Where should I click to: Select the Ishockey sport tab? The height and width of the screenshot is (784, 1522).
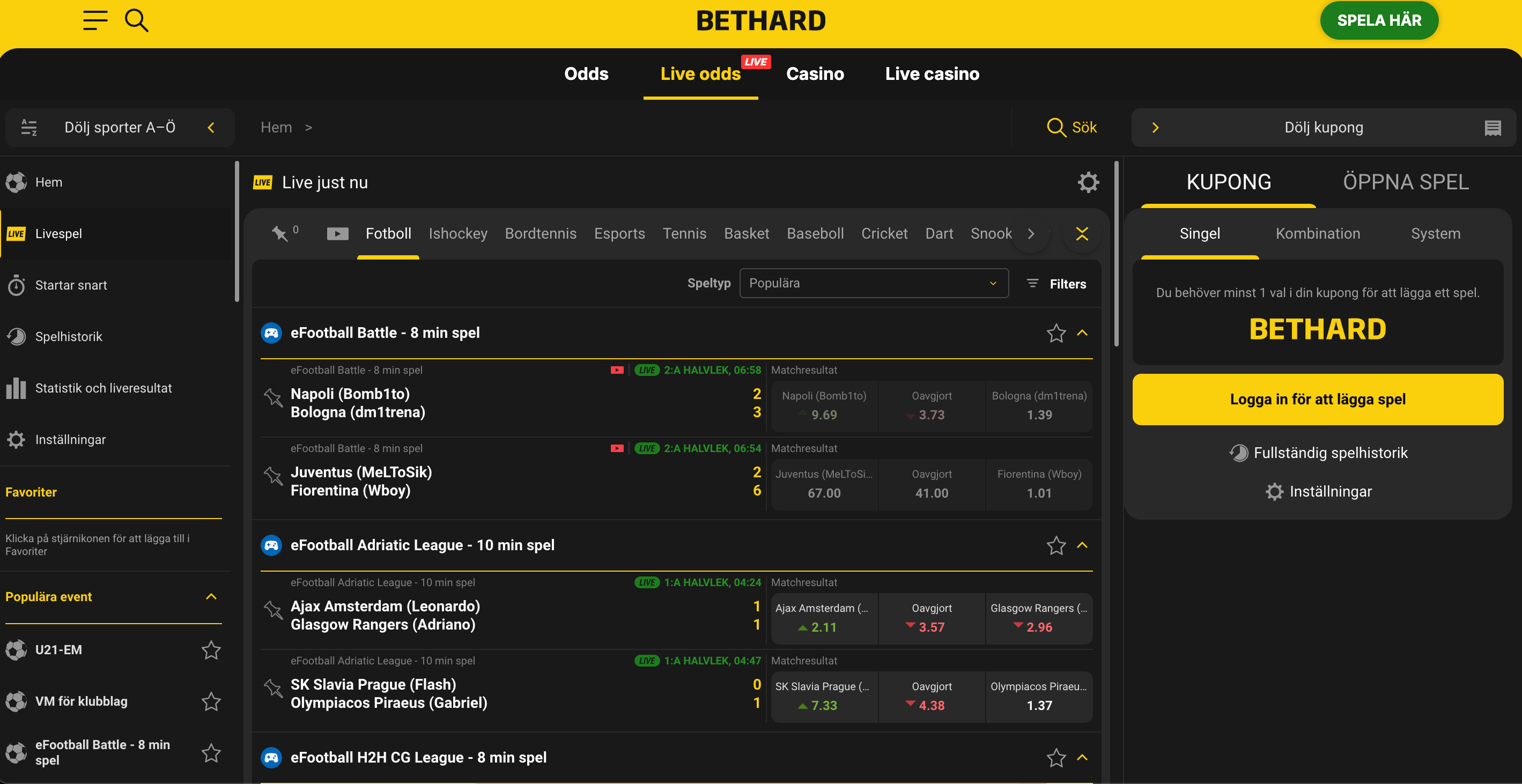coord(458,233)
